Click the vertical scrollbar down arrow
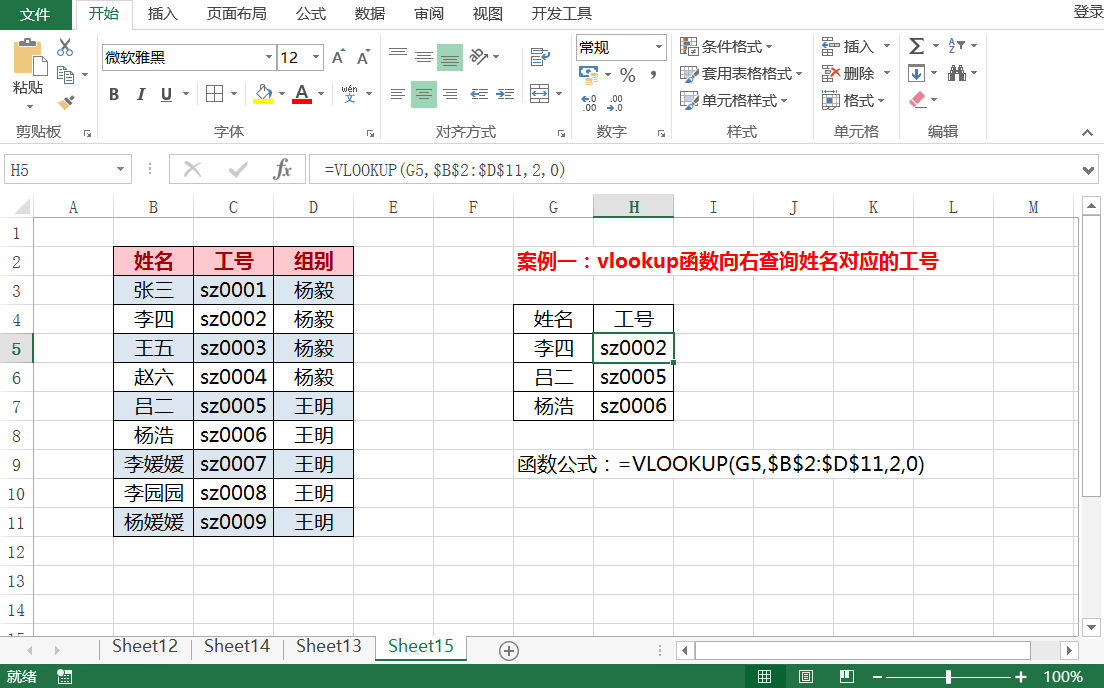Screen dimensions: 1104x688 [1091, 627]
